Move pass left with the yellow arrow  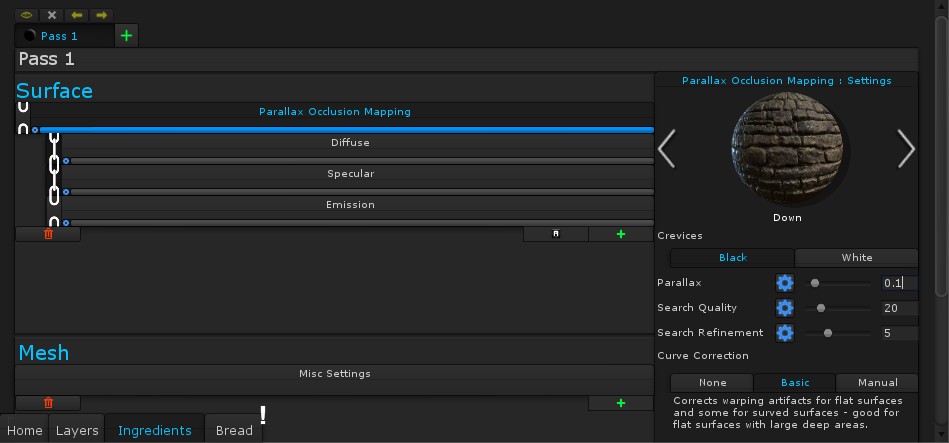76,15
